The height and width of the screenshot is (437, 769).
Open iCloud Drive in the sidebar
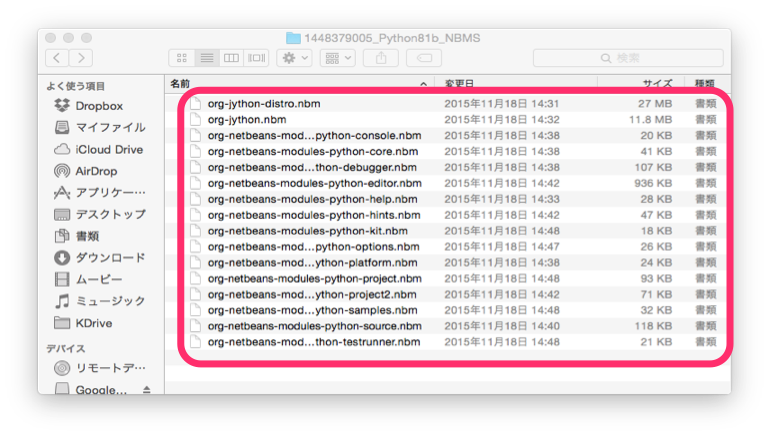tap(98, 150)
